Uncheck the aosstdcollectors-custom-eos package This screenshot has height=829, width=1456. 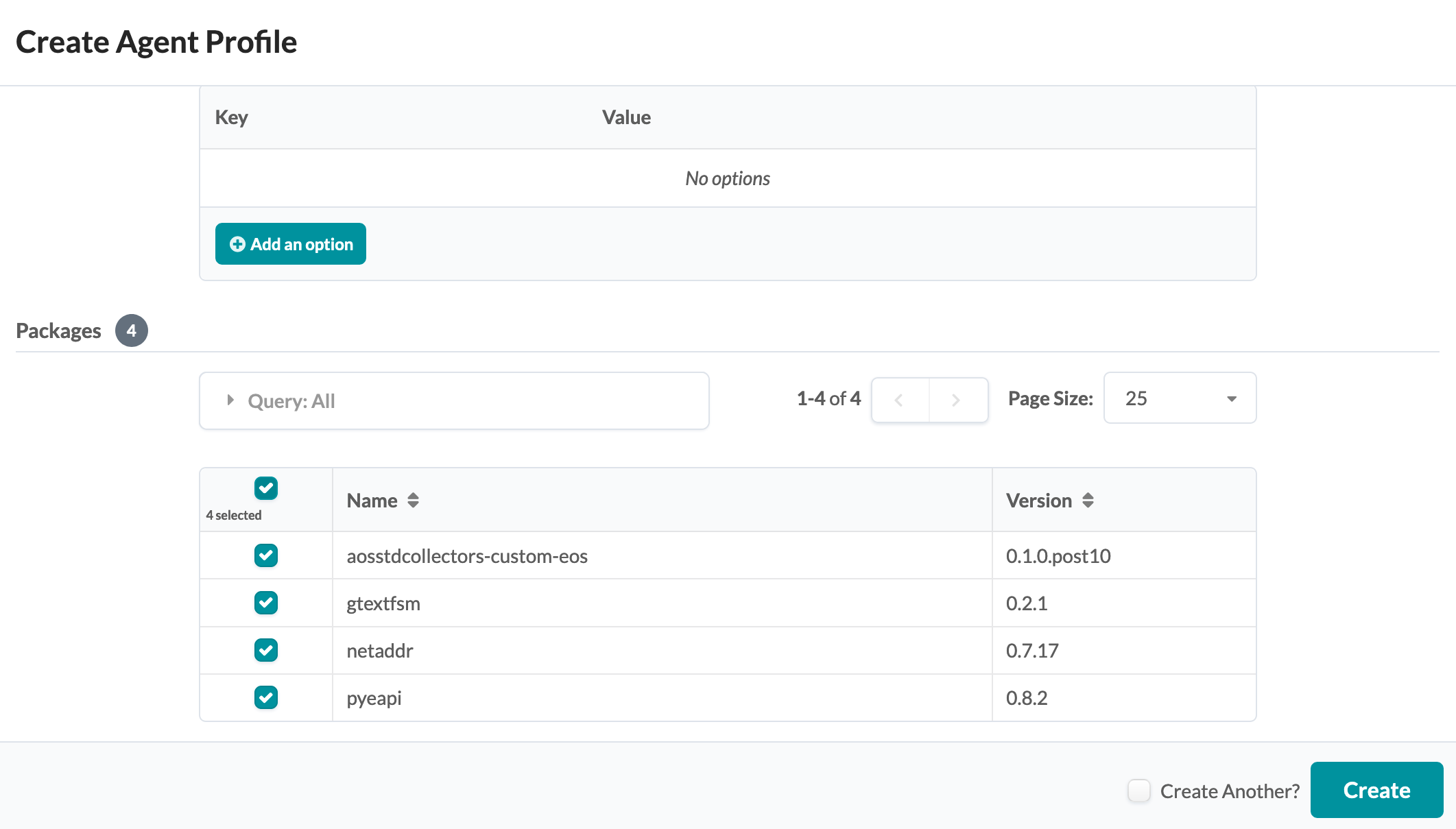pyautogui.click(x=266, y=555)
